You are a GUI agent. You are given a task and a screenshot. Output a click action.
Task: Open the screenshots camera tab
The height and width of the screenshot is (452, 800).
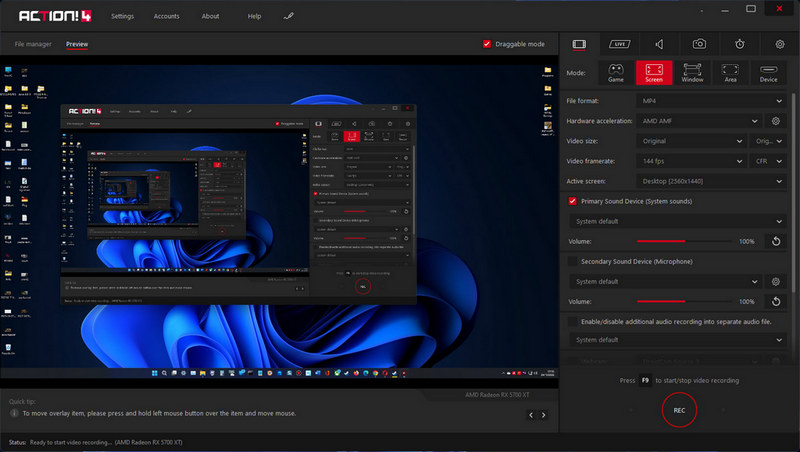point(699,44)
